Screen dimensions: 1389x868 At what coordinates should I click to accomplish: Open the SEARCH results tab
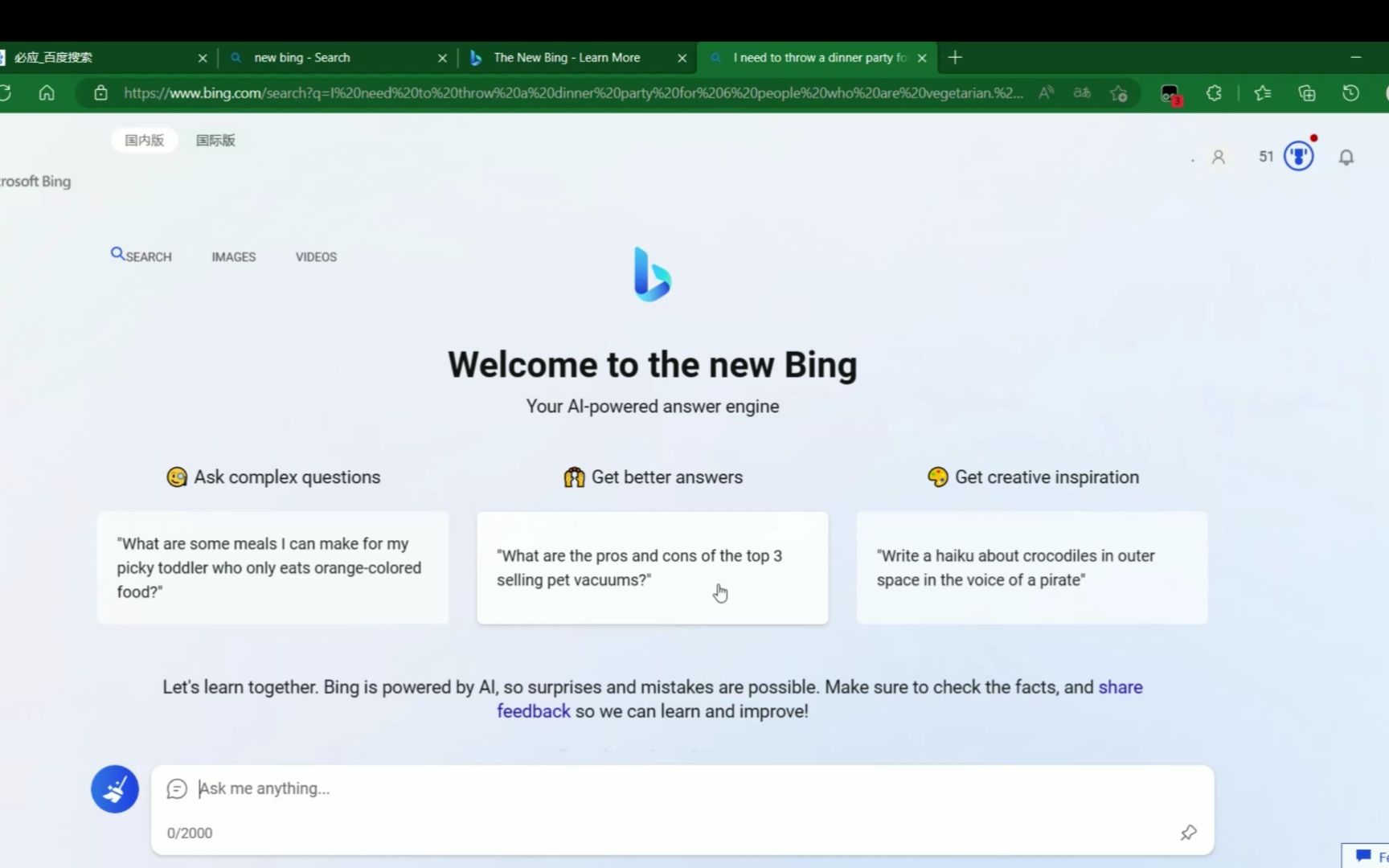141,256
